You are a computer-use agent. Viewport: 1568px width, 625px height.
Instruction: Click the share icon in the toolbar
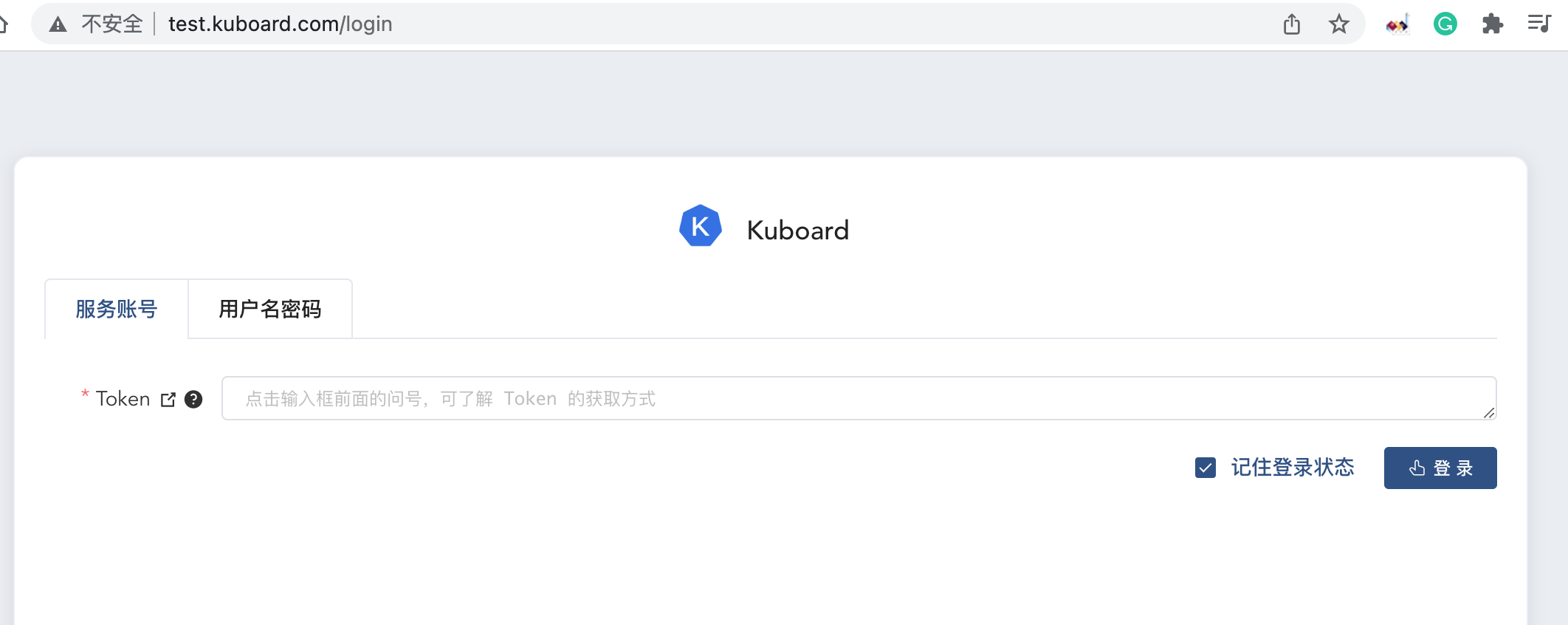click(x=1291, y=23)
